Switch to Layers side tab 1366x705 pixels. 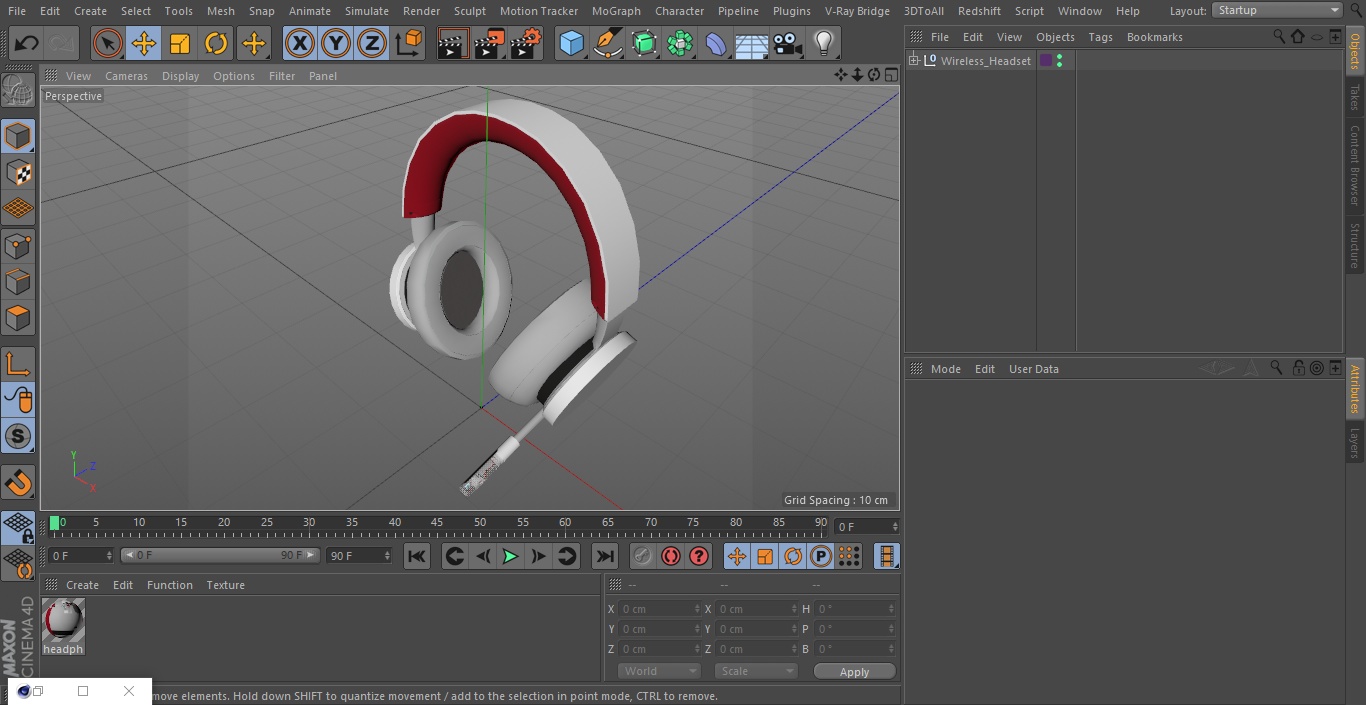pyautogui.click(x=1355, y=443)
